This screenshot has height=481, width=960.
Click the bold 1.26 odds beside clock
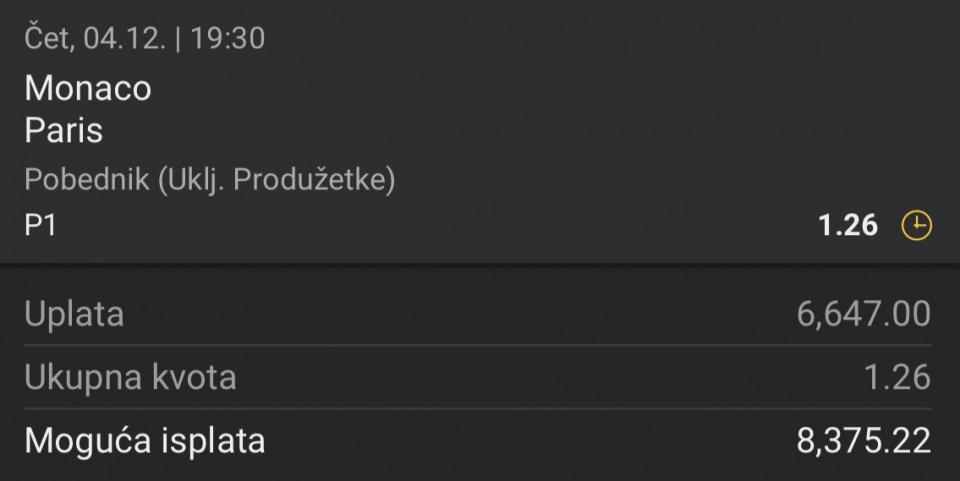pos(847,227)
